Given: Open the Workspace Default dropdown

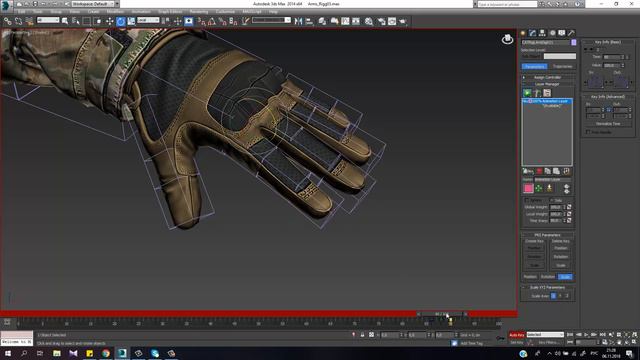Looking at the screenshot, I should pos(93,4).
